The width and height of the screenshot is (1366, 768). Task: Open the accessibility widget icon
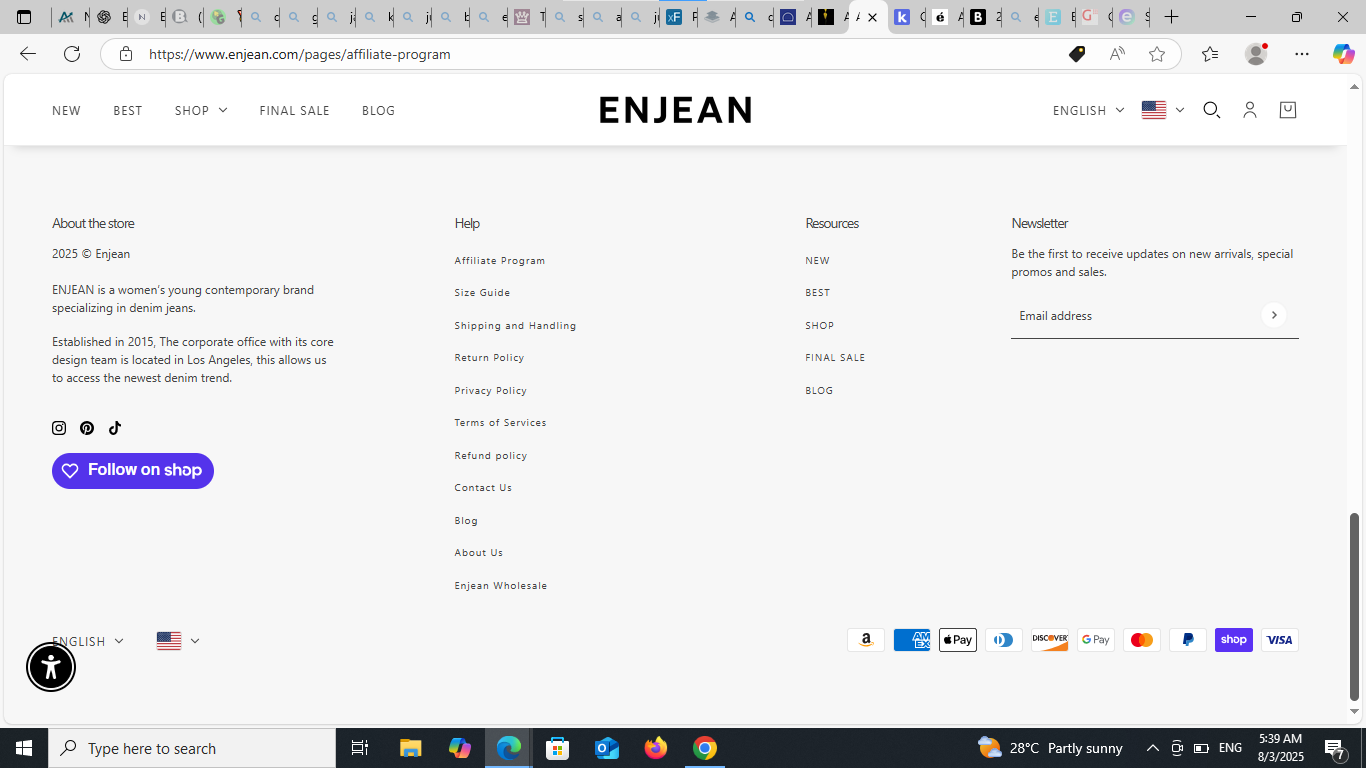click(51, 667)
